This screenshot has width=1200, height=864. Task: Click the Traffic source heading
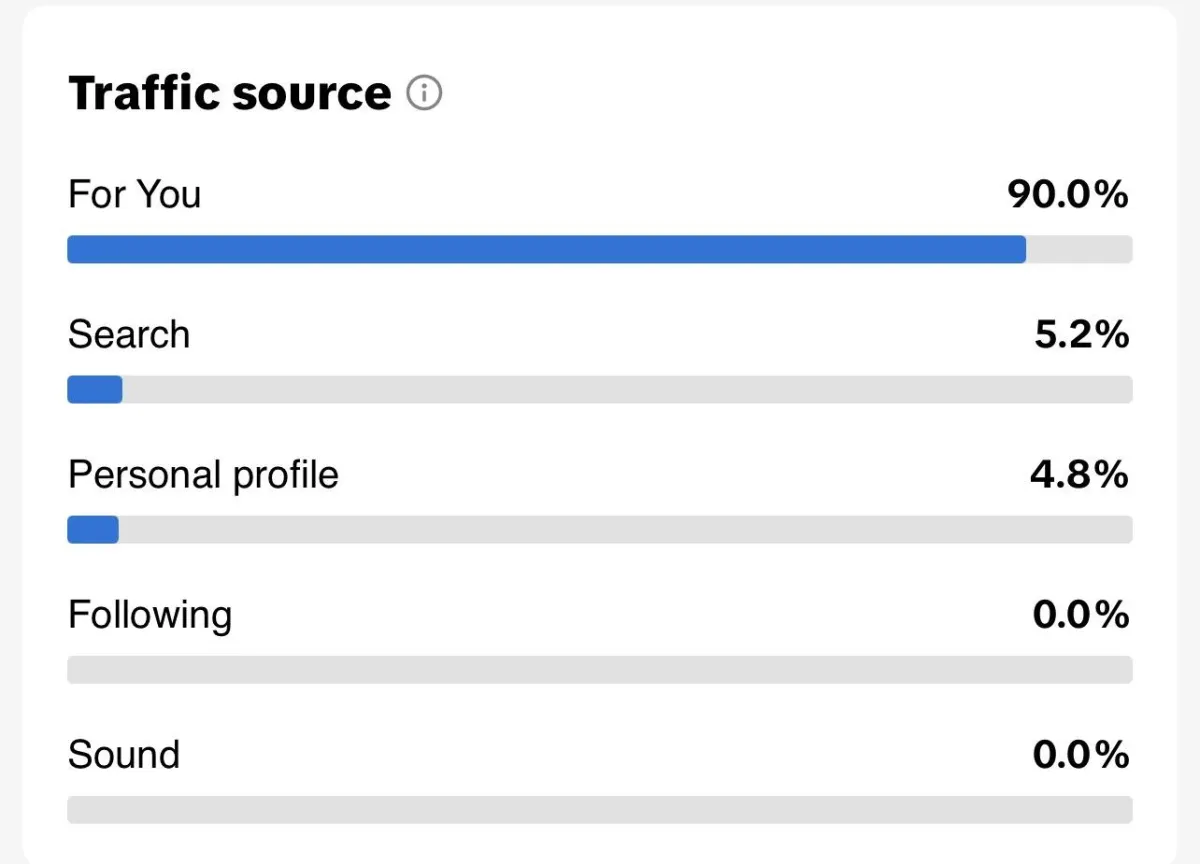229,94
